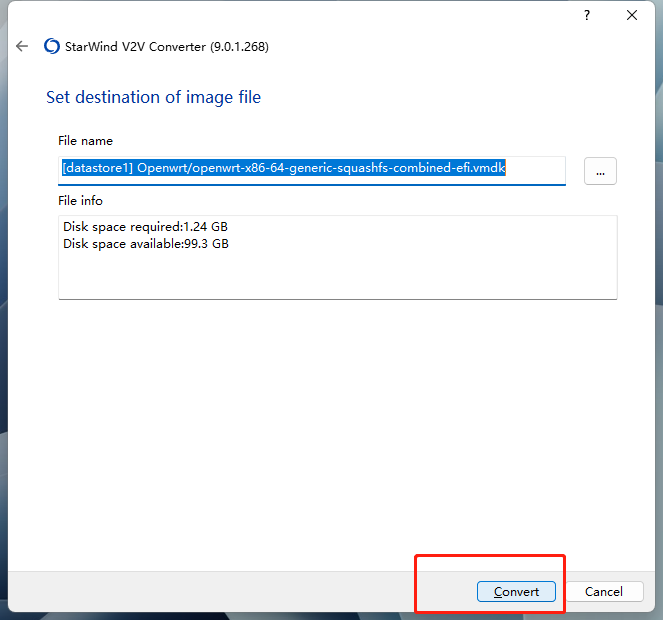Start conversion with the Convert button
Screen dimensions: 663x620
point(516,591)
